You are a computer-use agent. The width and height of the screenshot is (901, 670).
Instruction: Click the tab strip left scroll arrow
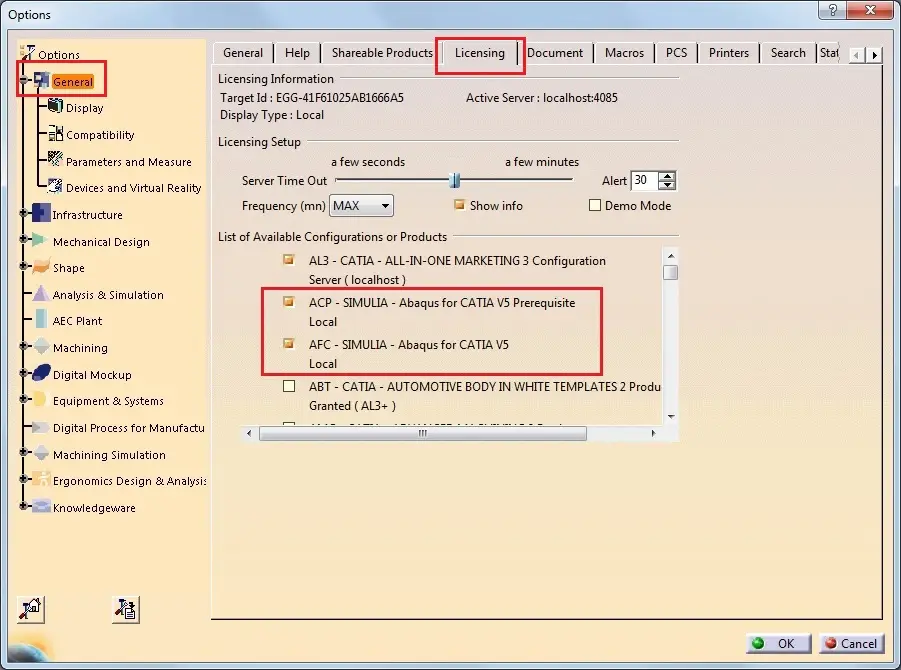point(857,55)
